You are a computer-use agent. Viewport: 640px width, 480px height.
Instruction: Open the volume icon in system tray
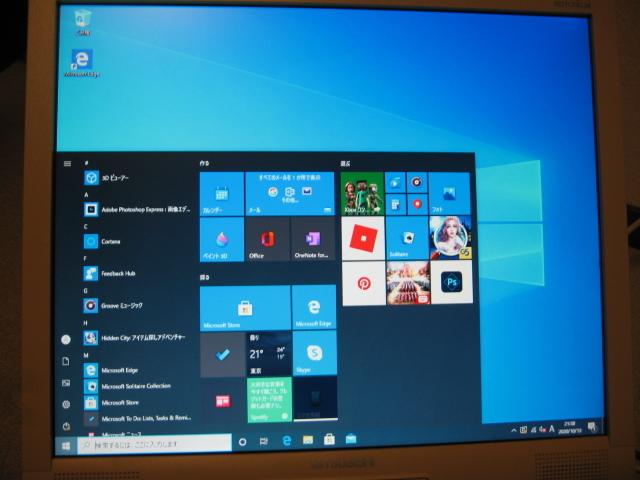[542, 429]
